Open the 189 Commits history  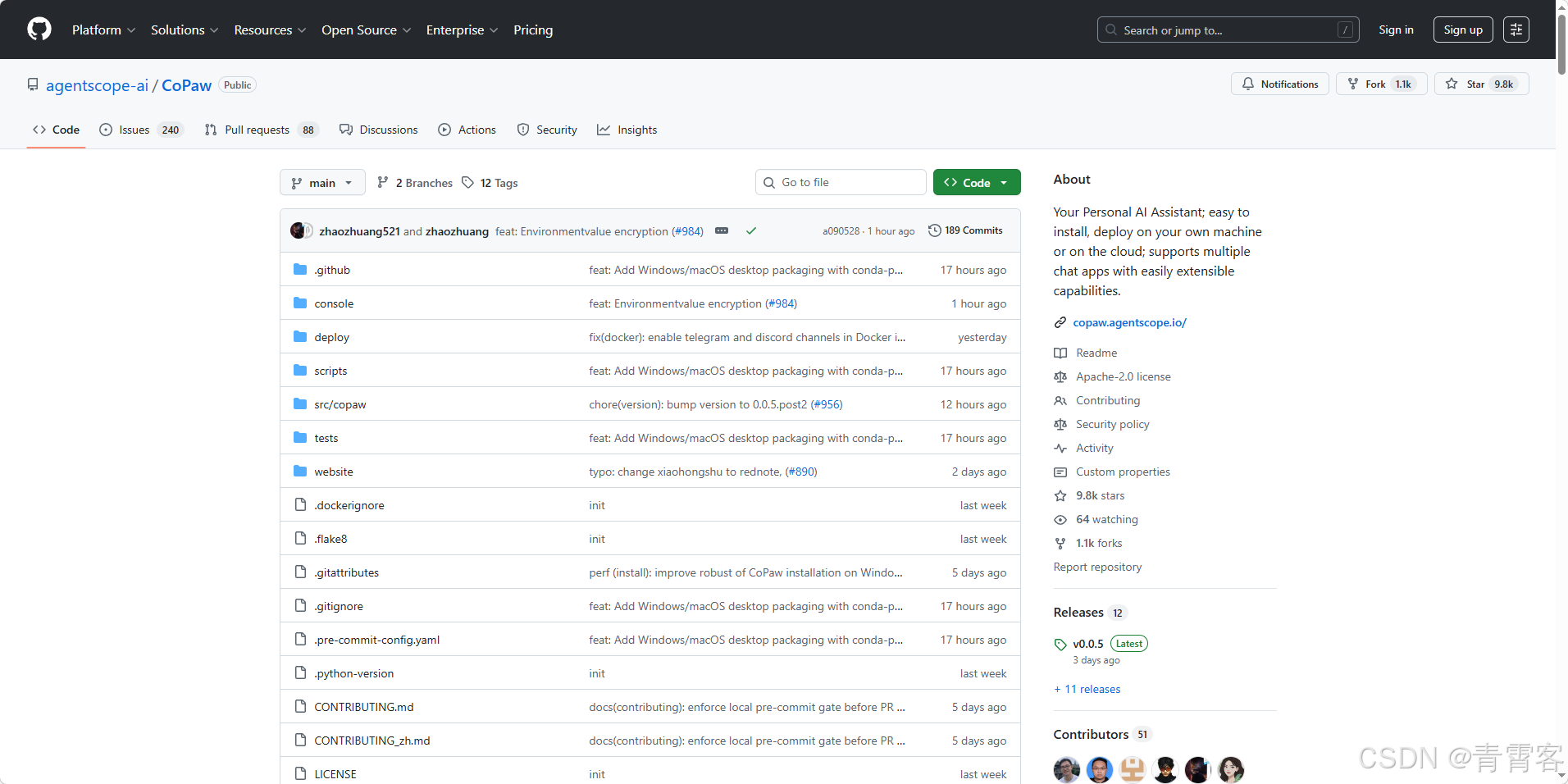pyautogui.click(x=965, y=230)
